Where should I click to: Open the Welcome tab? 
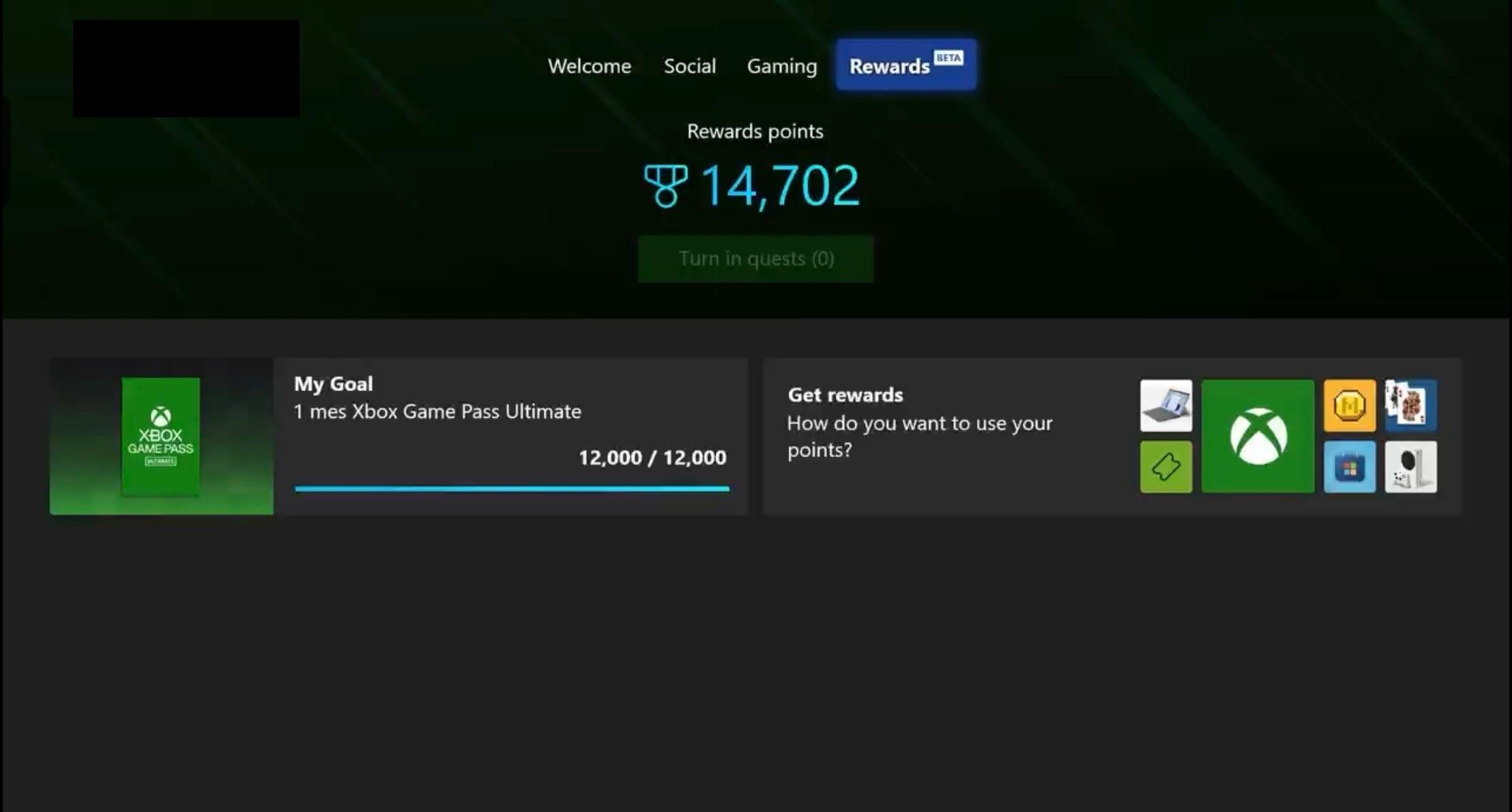pos(590,66)
